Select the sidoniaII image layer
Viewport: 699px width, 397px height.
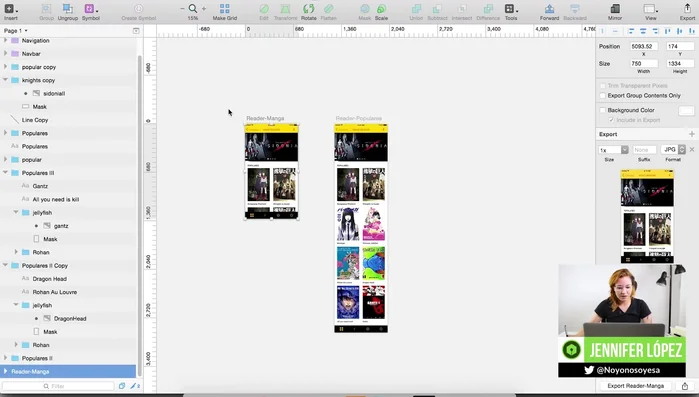click(68, 94)
